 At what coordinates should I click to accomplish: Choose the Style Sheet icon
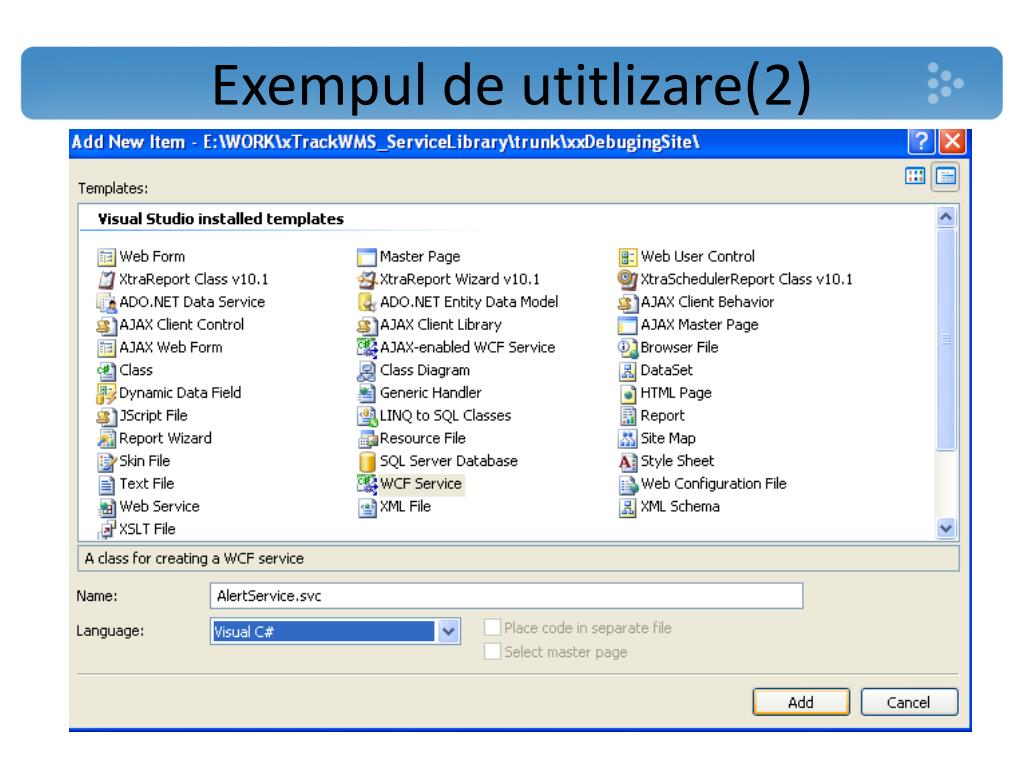point(628,462)
